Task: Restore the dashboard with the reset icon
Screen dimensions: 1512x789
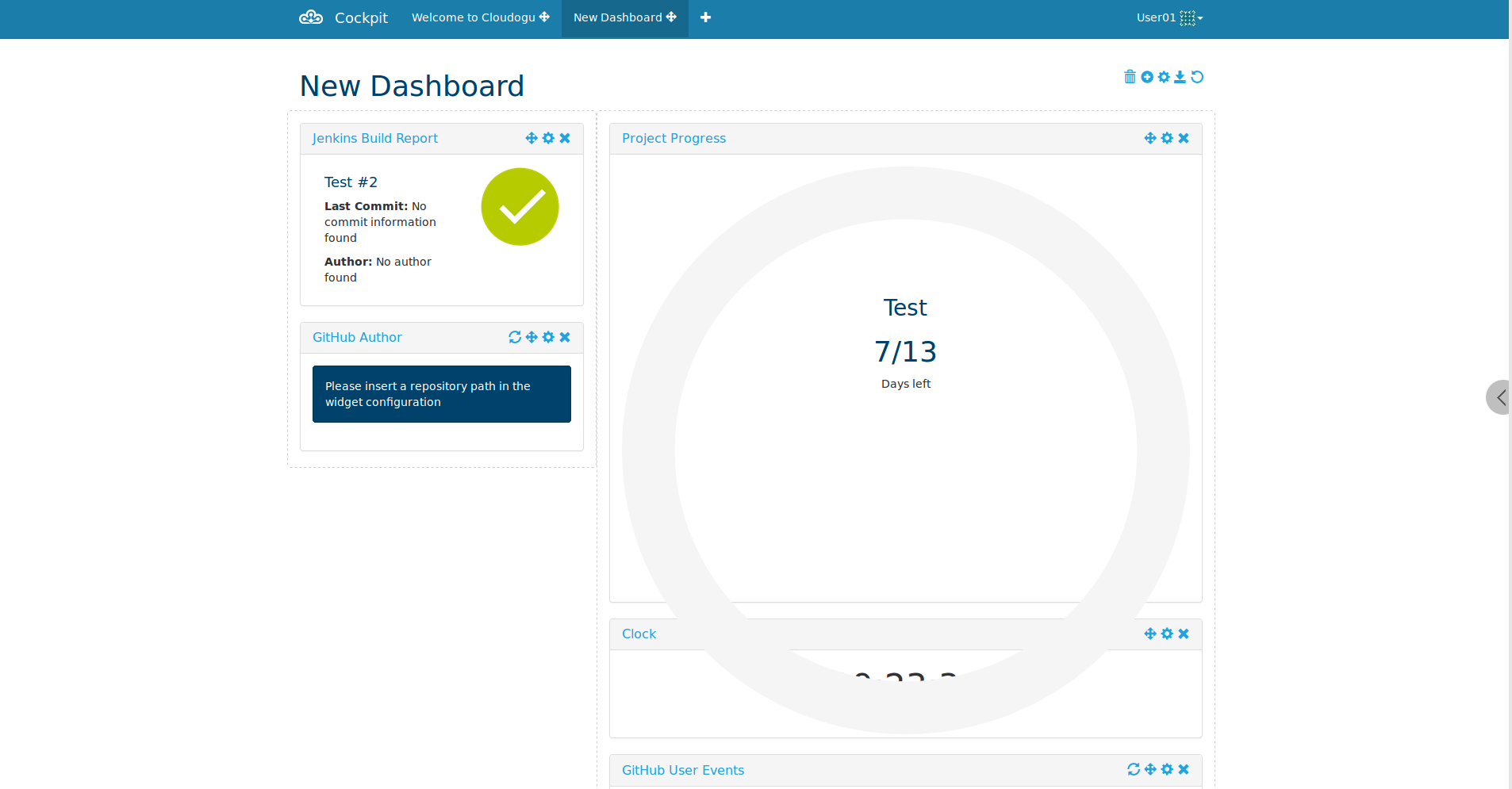Action: click(x=1197, y=77)
